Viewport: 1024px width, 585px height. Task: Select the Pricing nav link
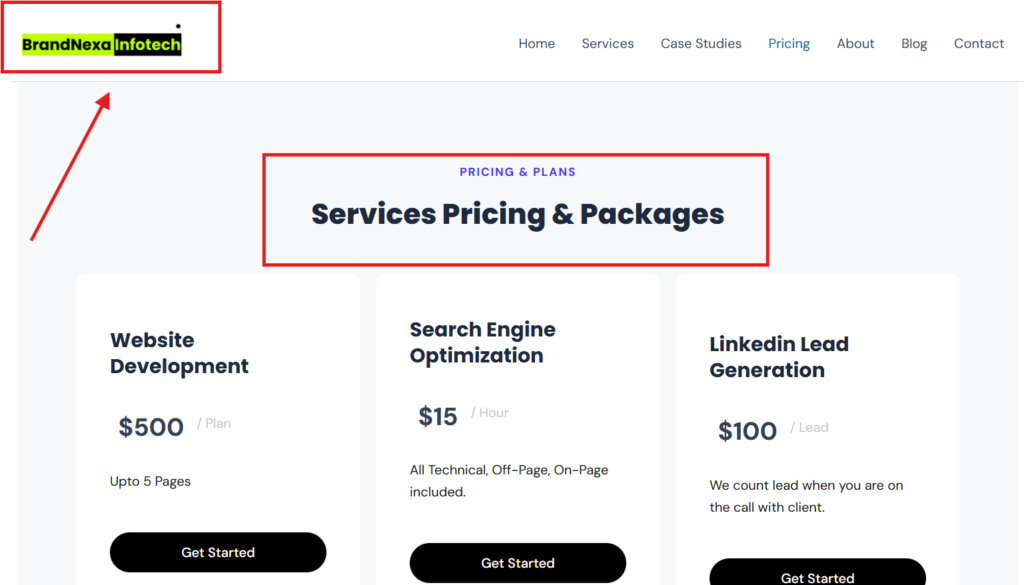point(789,43)
